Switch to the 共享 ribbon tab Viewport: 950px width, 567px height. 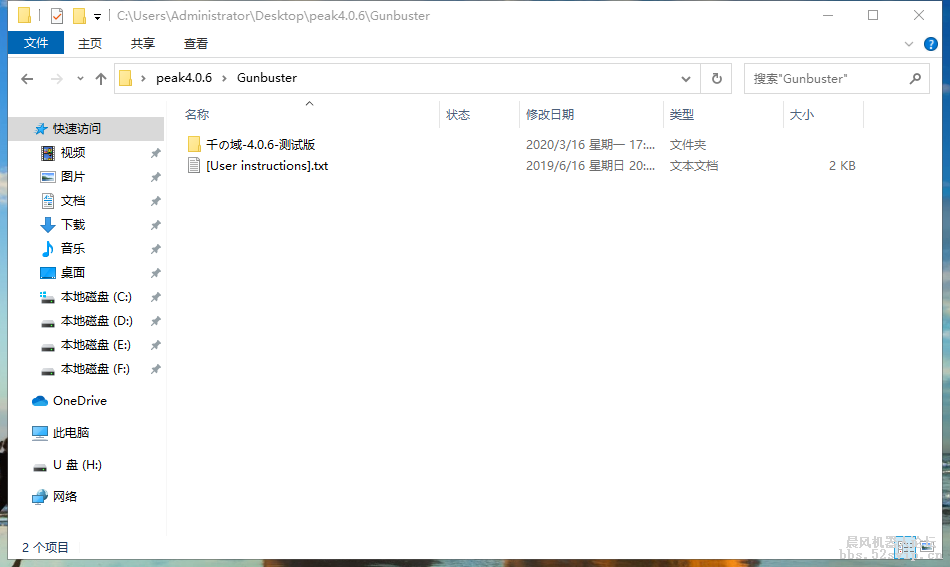[x=143, y=44]
